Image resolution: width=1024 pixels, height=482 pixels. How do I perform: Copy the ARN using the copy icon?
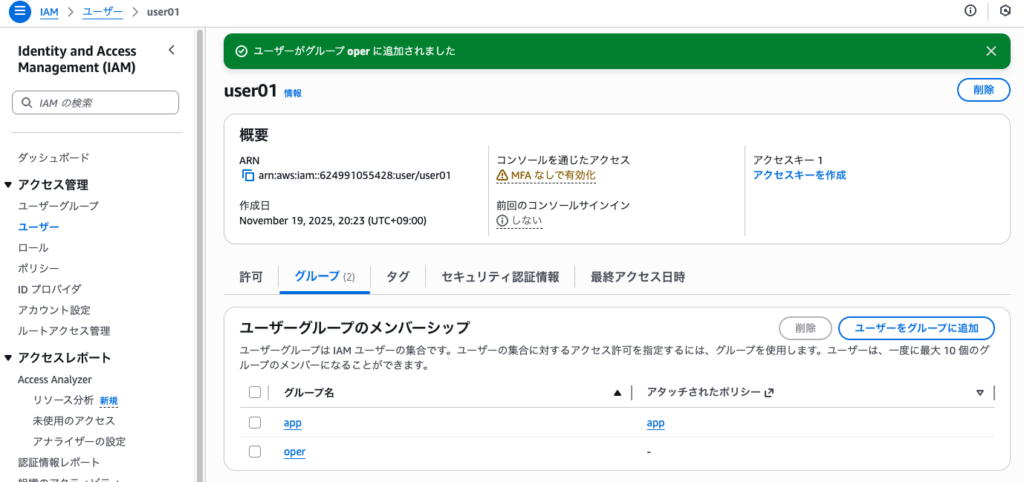coord(248,175)
